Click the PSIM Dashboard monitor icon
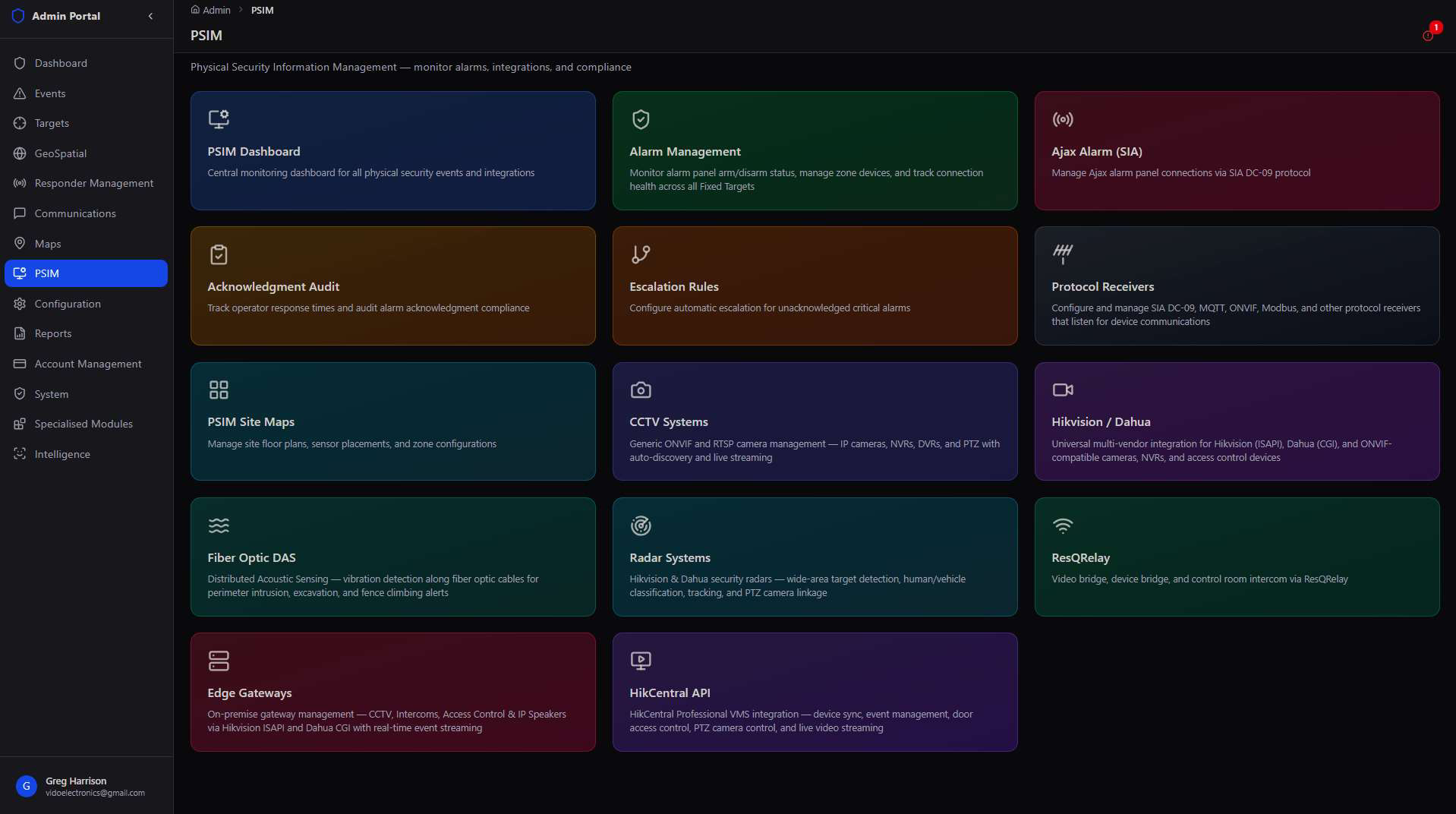The height and width of the screenshot is (814, 1456). 219,119
